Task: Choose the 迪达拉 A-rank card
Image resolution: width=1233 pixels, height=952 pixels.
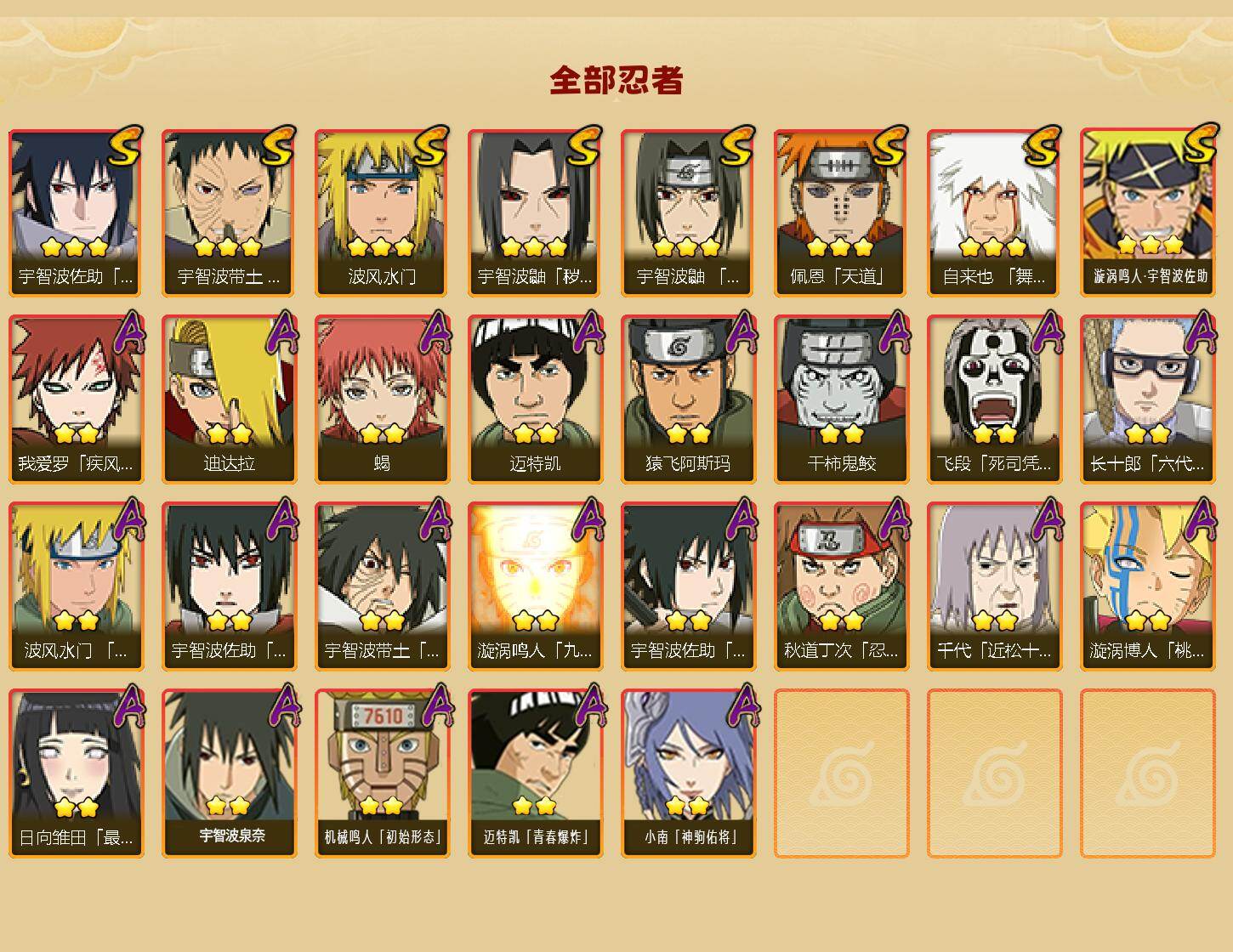Action: click(229, 399)
